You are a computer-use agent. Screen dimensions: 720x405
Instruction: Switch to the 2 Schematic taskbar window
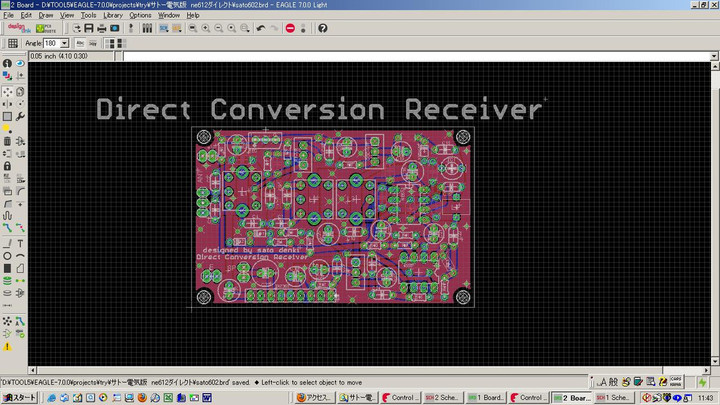coord(442,397)
